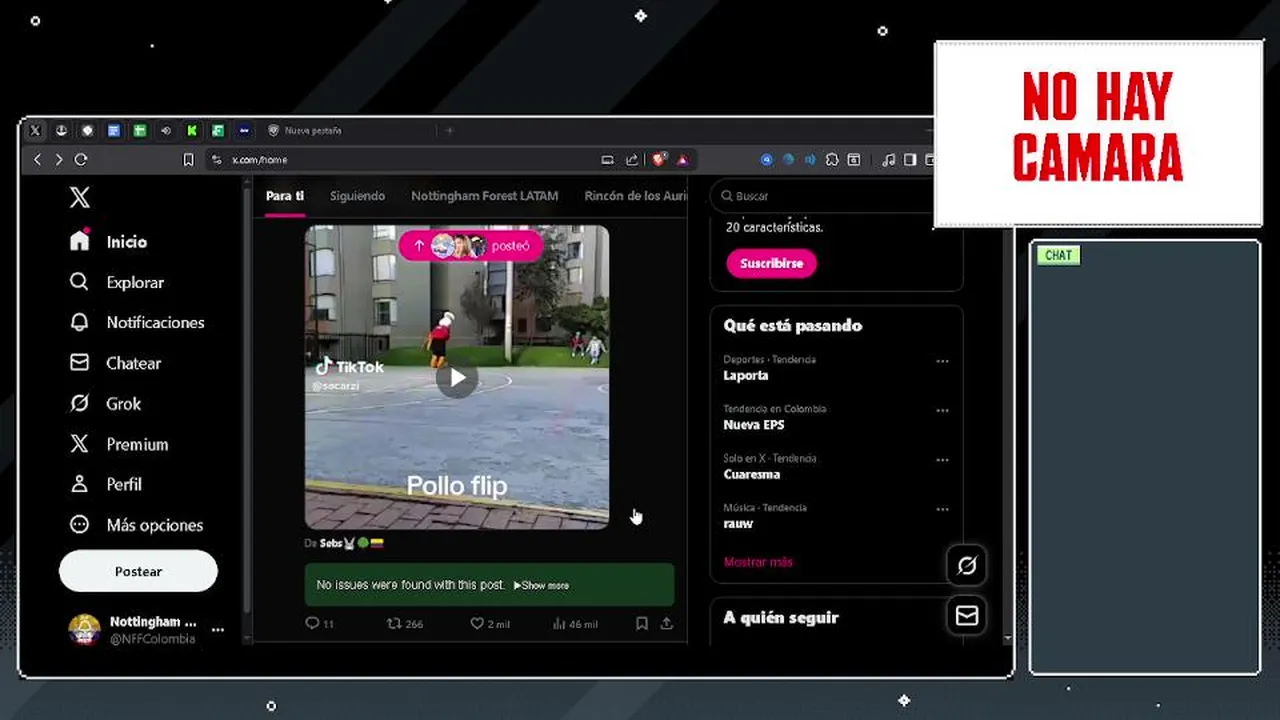This screenshot has height=720, width=1280.
Task: Open more options for rauw trend
Action: coord(942,509)
